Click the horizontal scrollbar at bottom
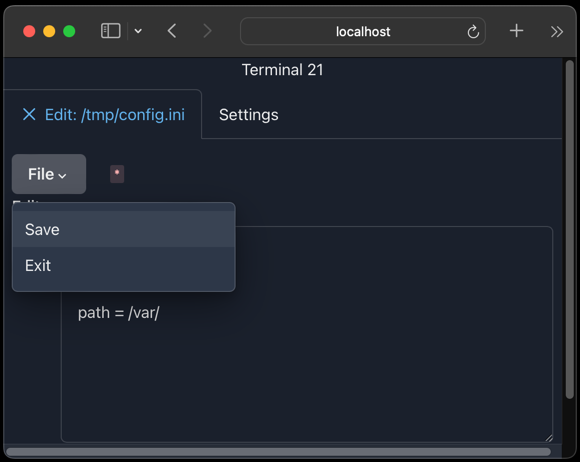Viewport: 580px width, 462px height. [278, 452]
